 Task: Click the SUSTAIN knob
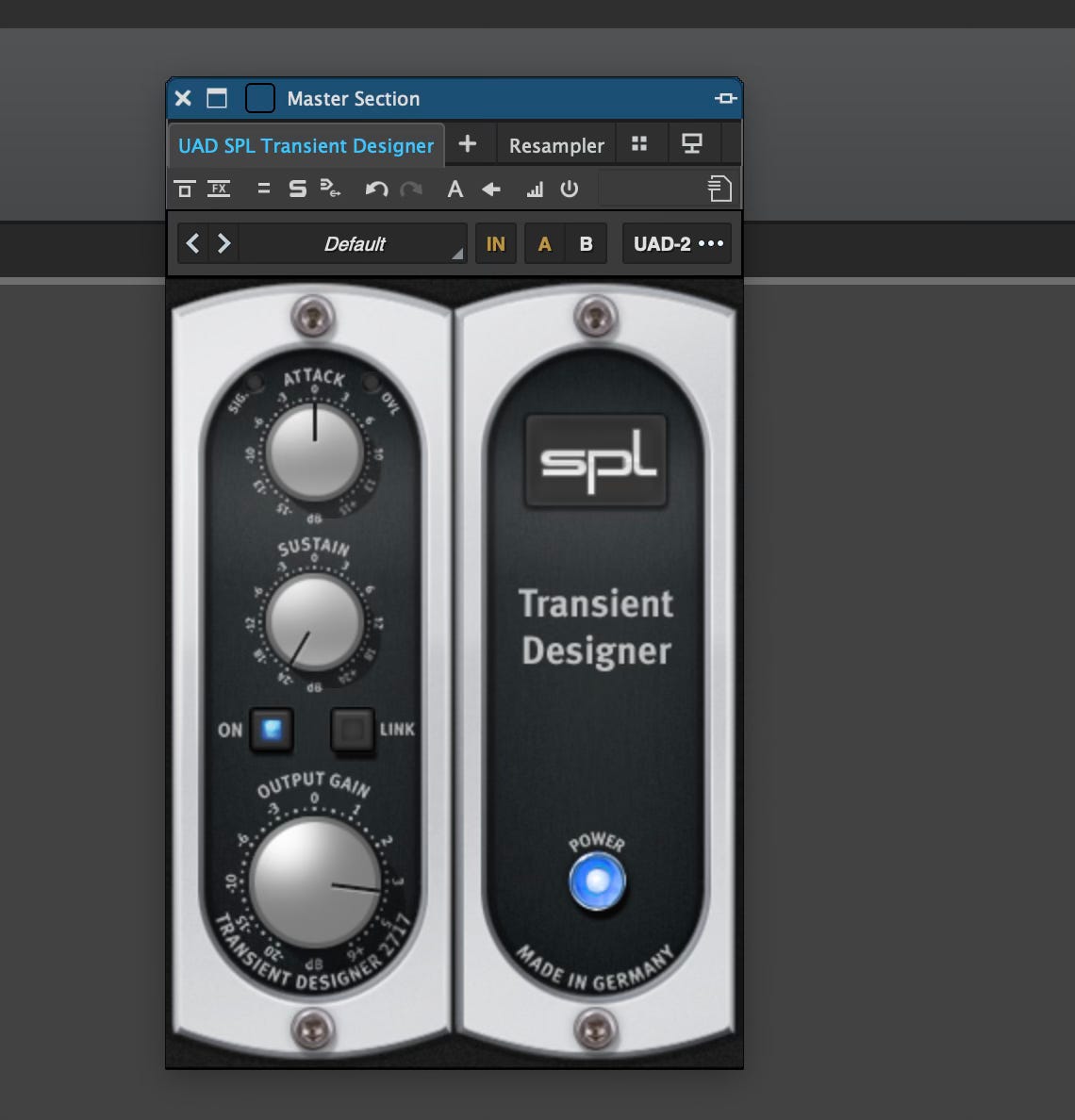[x=314, y=621]
